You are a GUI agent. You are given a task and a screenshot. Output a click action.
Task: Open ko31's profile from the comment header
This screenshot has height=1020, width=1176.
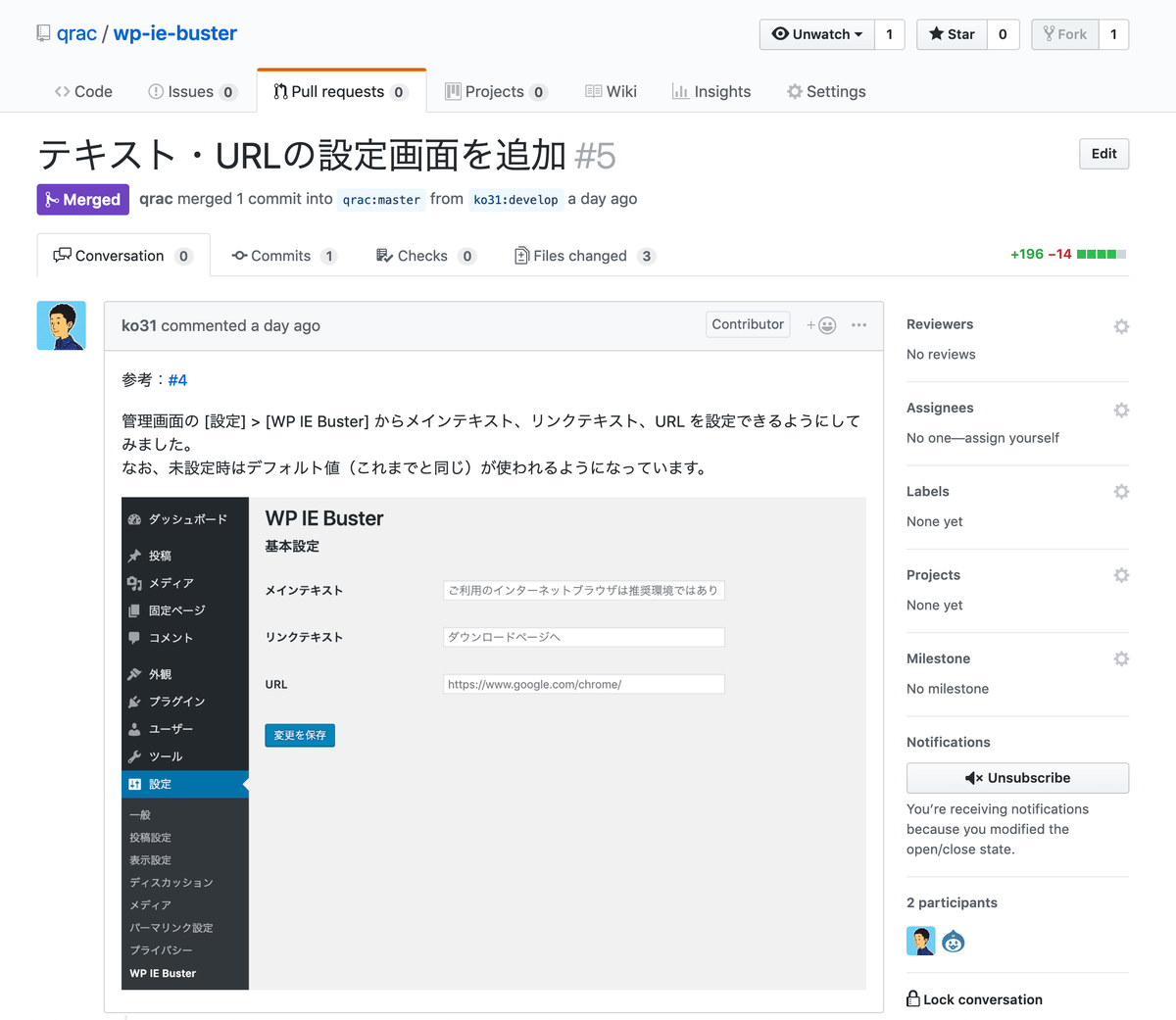click(139, 325)
